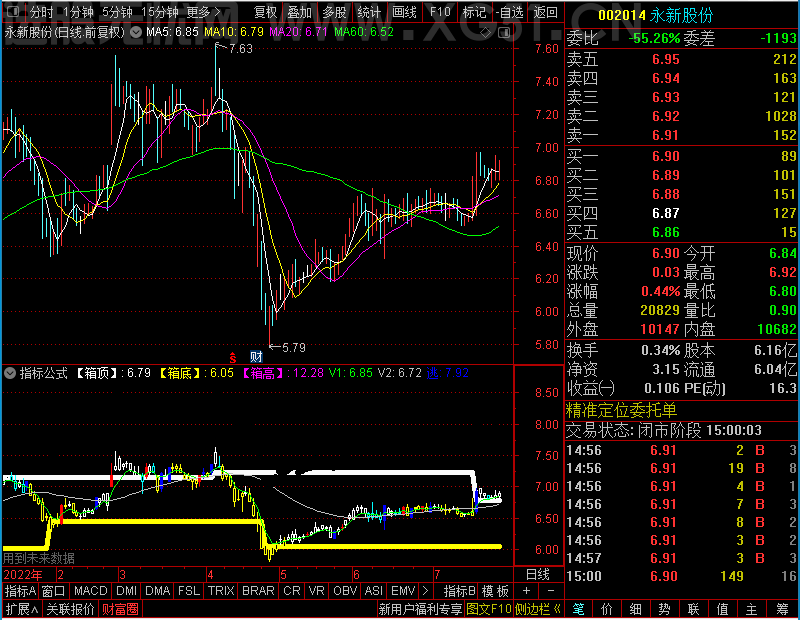Click the 买一 bid price 6.90
Image resolution: width=800 pixels, height=620 pixels.
(666, 156)
